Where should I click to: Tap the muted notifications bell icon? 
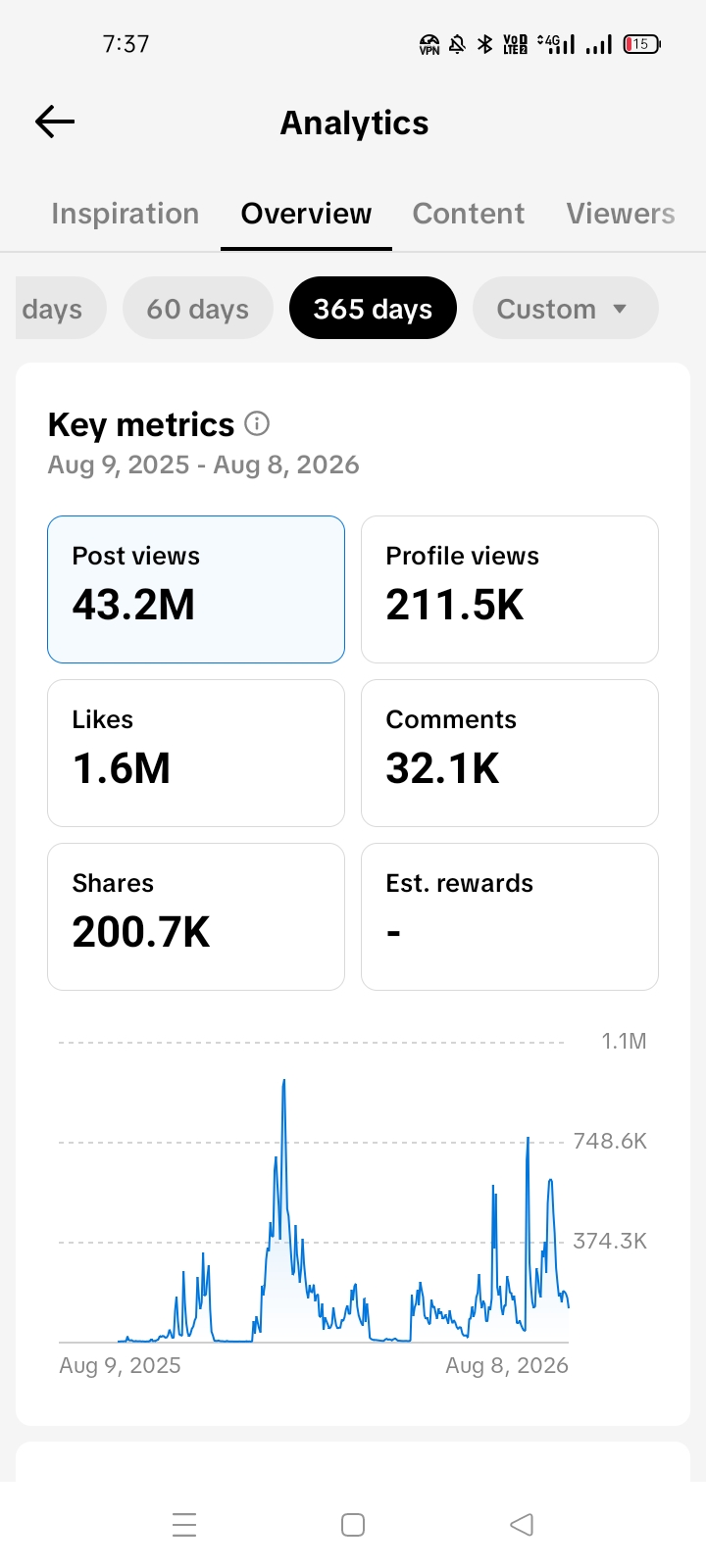457,44
